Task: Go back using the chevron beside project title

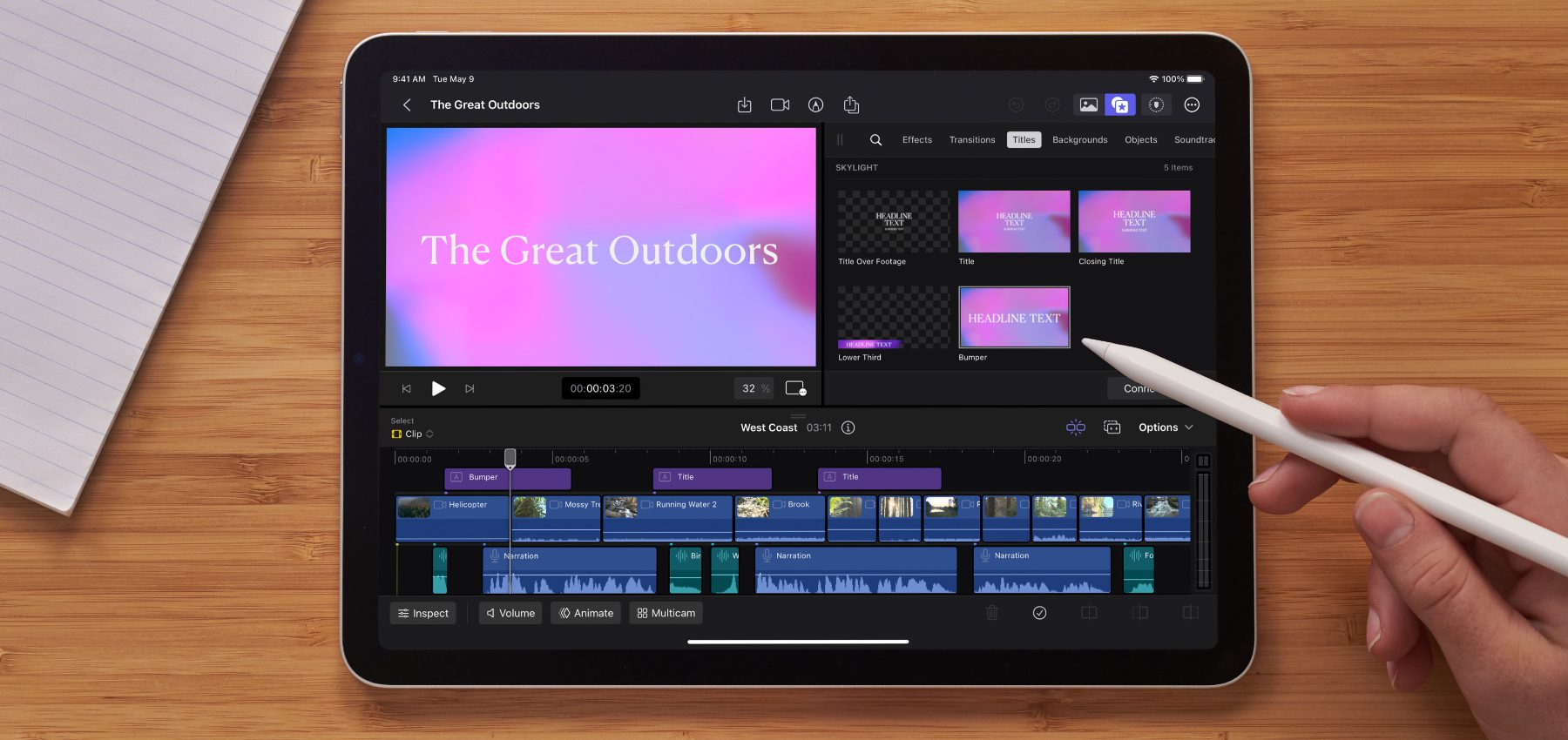Action: coord(407,105)
